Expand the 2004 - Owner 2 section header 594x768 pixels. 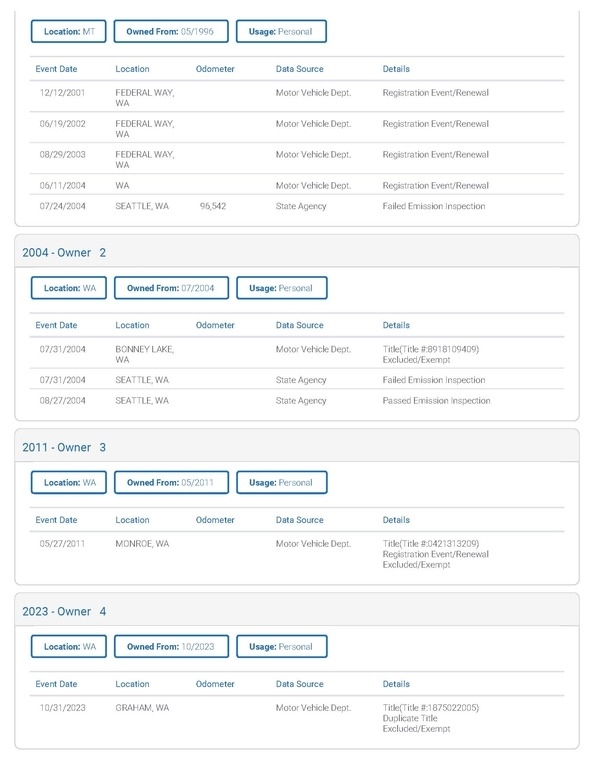pos(297,252)
